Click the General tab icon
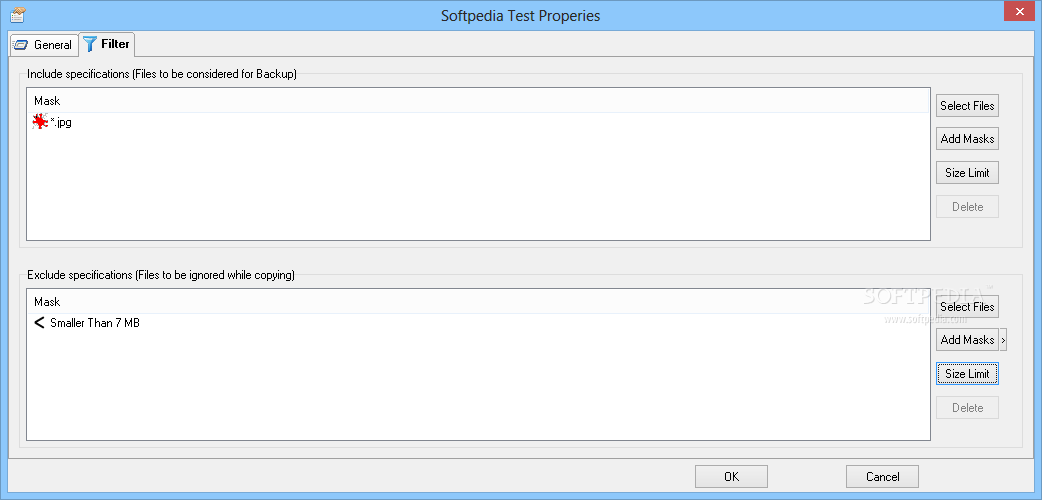 point(21,45)
